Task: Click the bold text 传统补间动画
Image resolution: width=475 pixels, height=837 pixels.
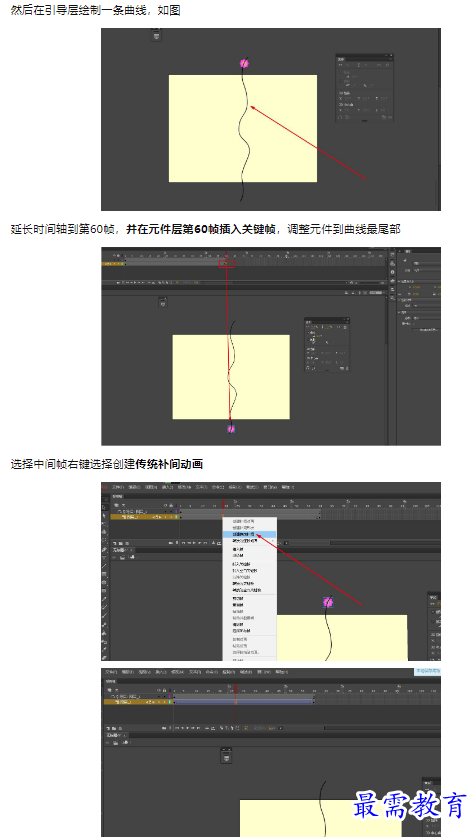Action: click(169, 464)
